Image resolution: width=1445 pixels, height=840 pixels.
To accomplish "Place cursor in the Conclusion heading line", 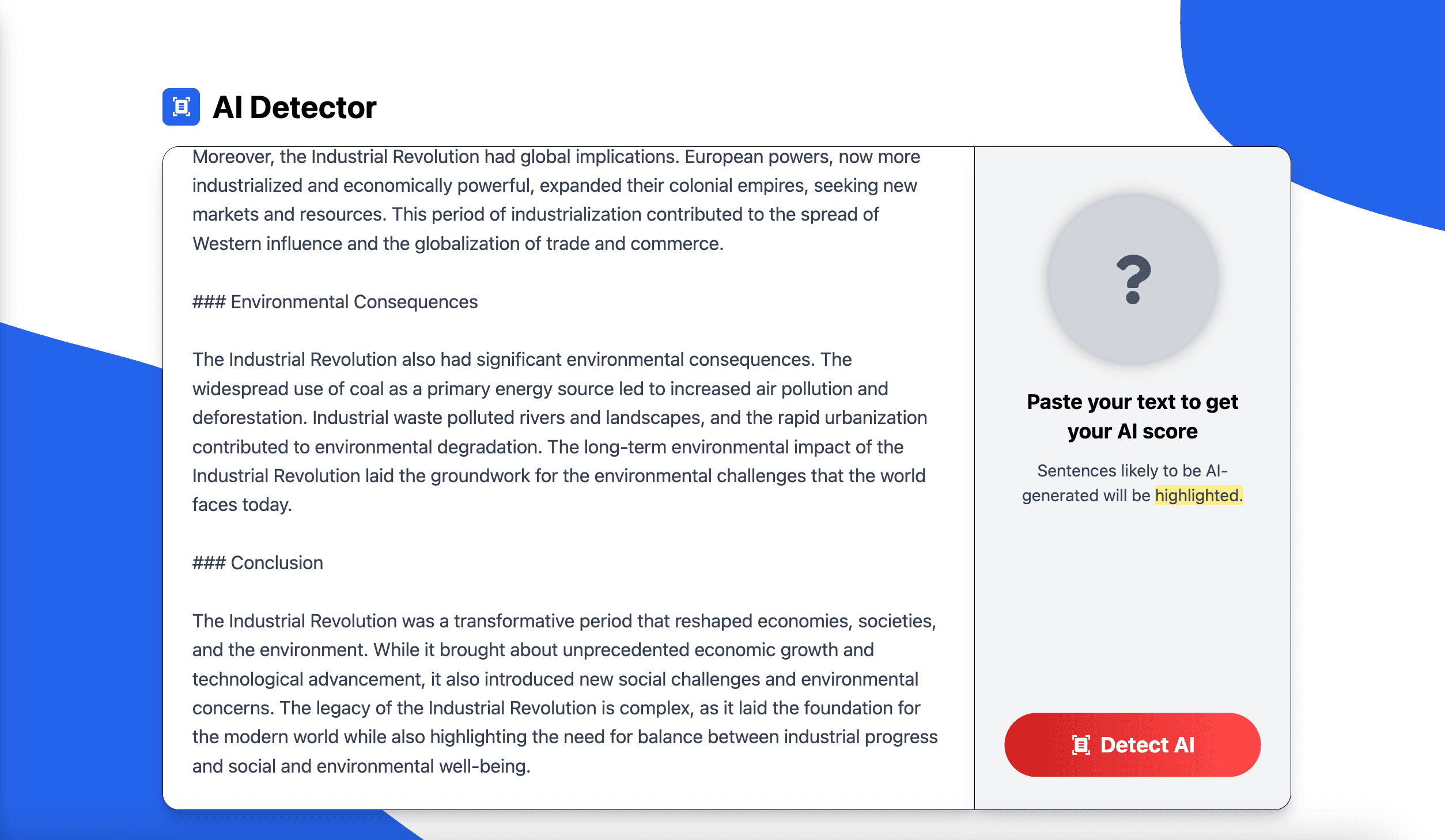I will click(258, 563).
